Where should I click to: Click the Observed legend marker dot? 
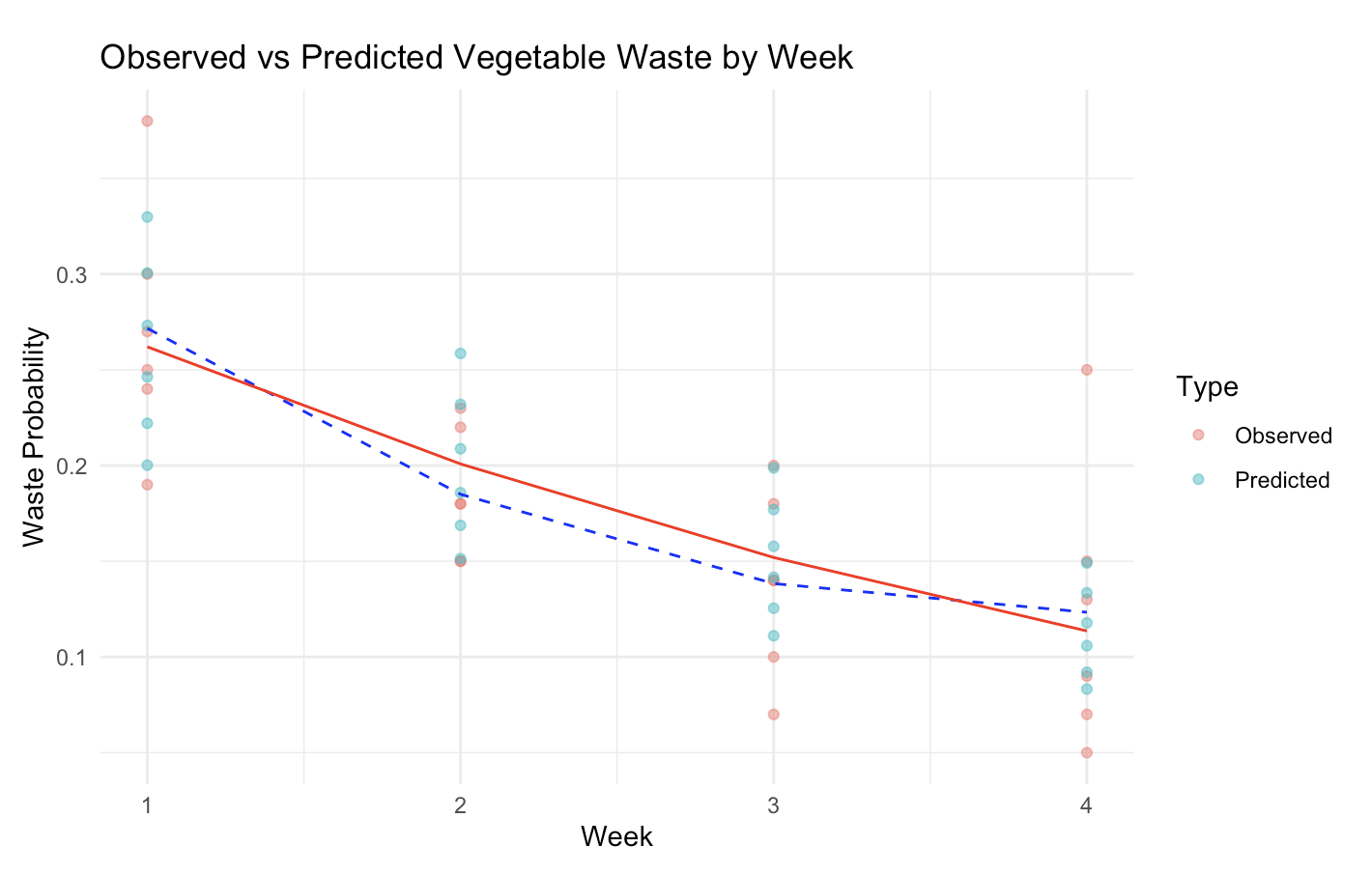tap(1198, 436)
